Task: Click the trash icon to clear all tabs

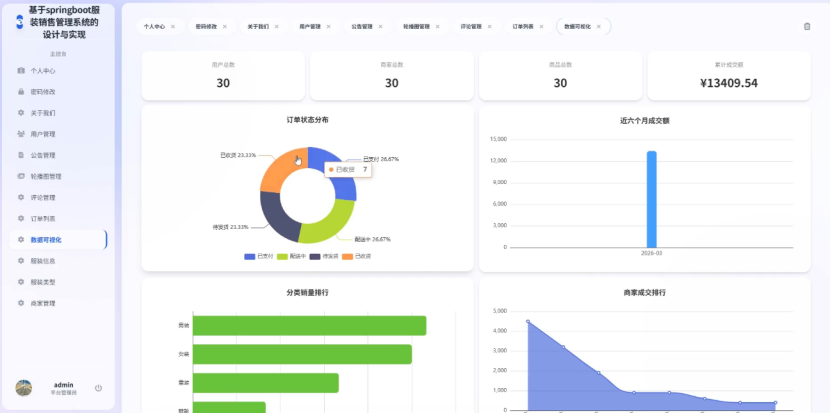Action: point(807,26)
